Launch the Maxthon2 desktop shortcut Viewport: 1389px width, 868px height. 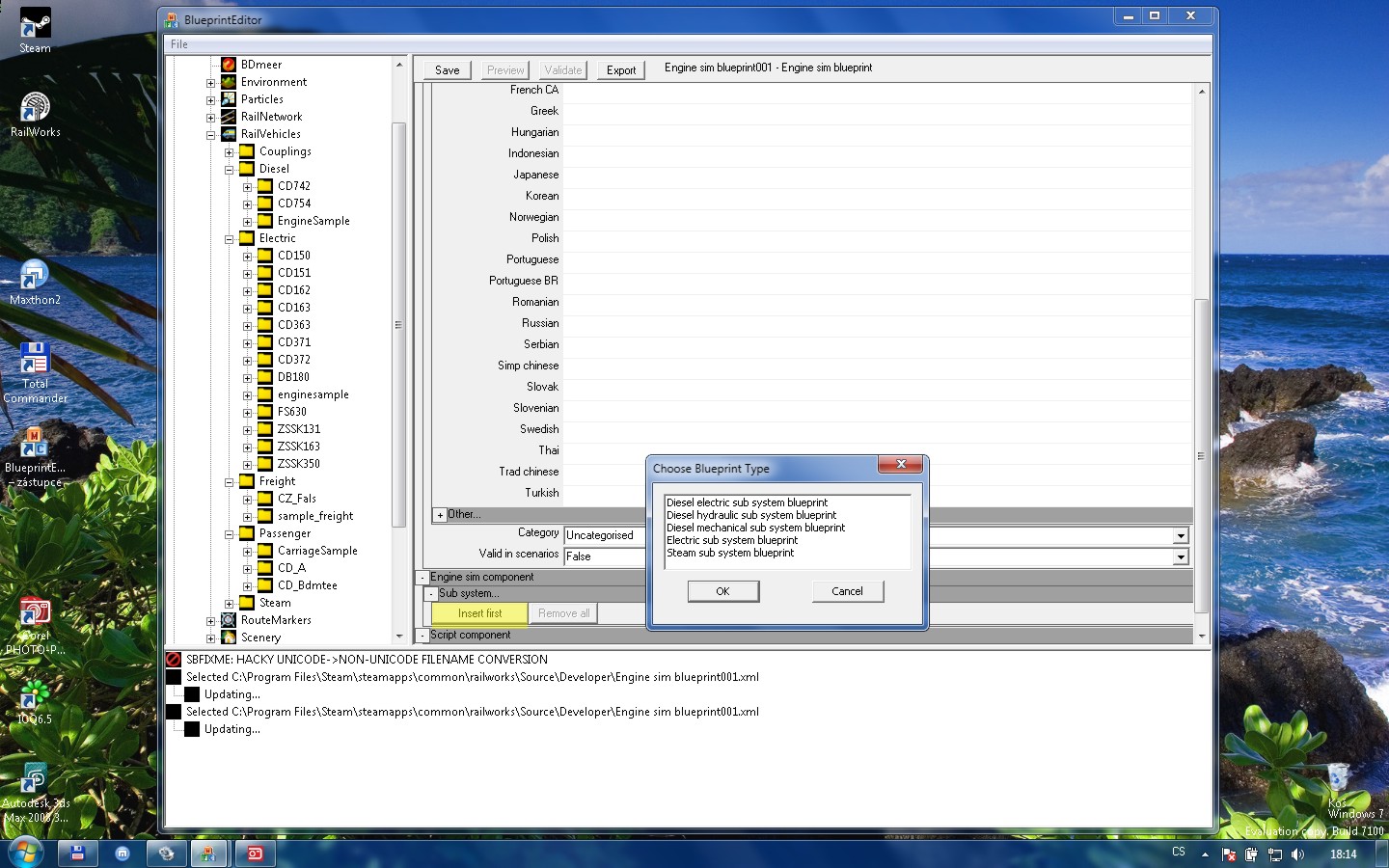[35, 282]
